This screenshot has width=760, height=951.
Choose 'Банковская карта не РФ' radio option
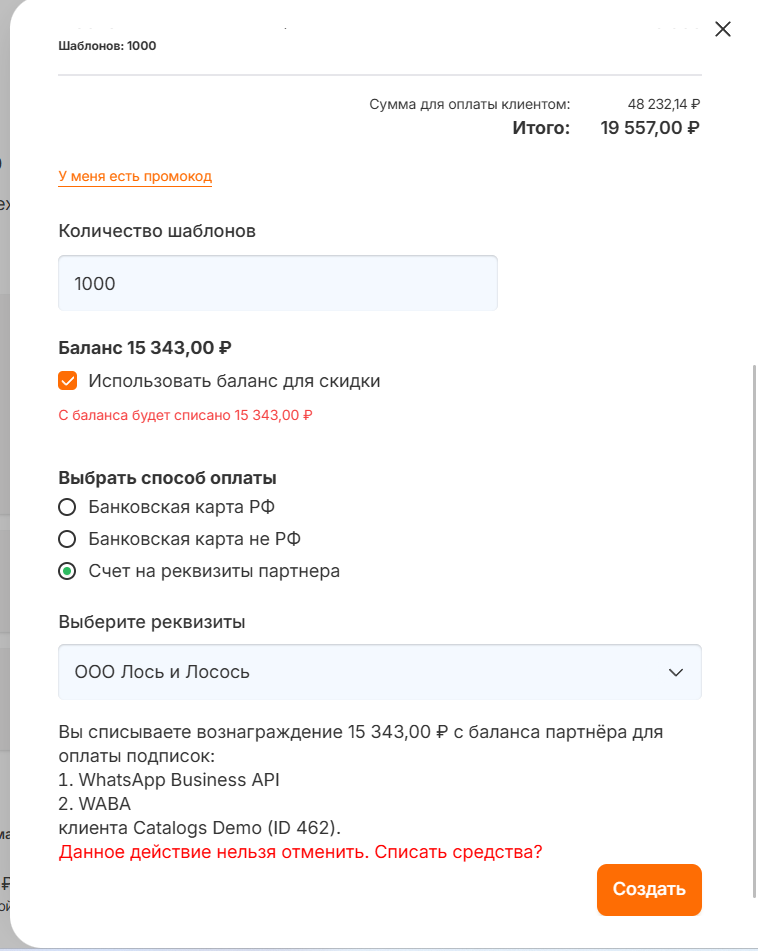[x=68, y=539]
